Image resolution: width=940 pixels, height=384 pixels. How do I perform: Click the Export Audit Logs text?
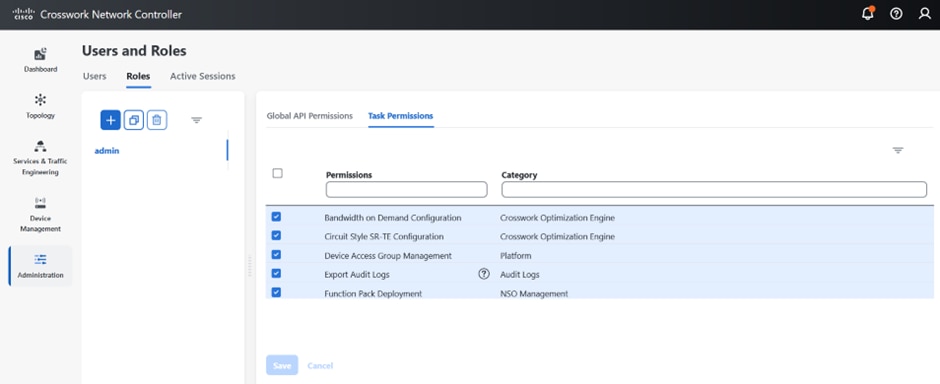357,274
